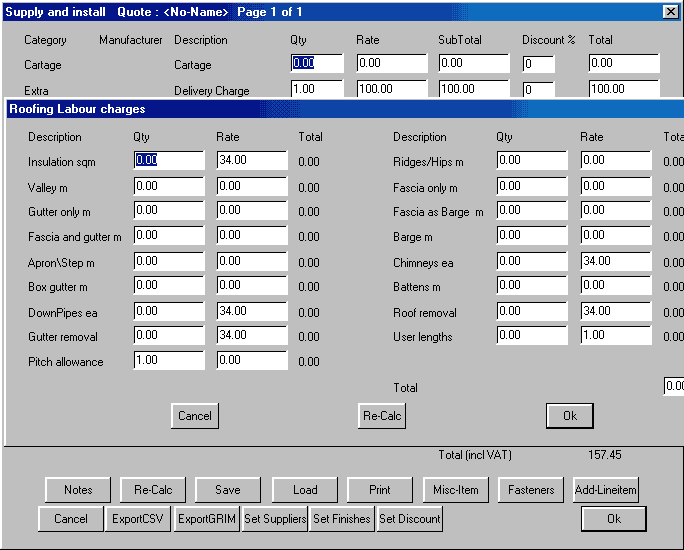Select the Valley m Rate field
Viewport: 684px width, 550px height.
coord(252,186)
